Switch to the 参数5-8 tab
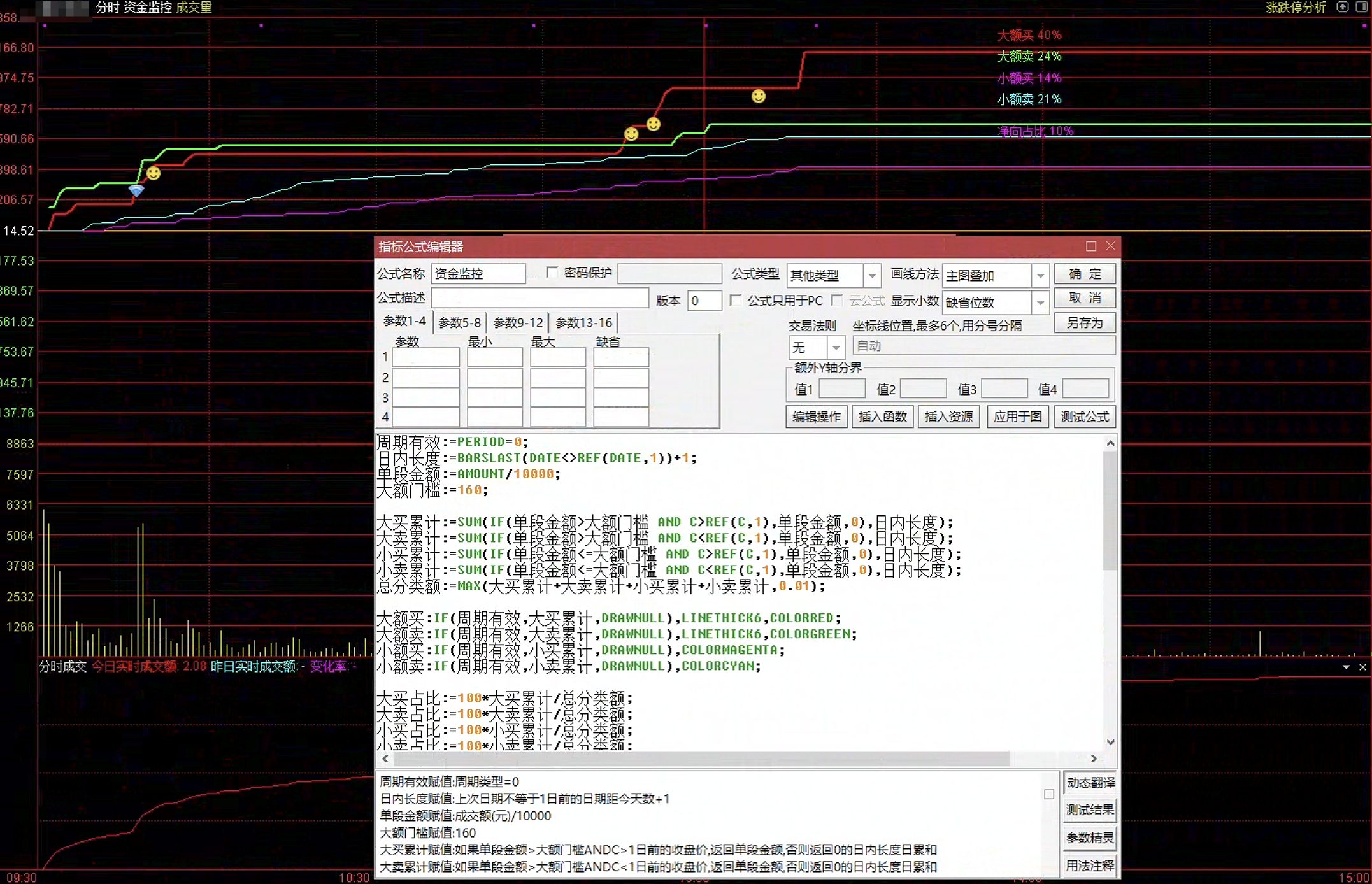 (459, 323)
